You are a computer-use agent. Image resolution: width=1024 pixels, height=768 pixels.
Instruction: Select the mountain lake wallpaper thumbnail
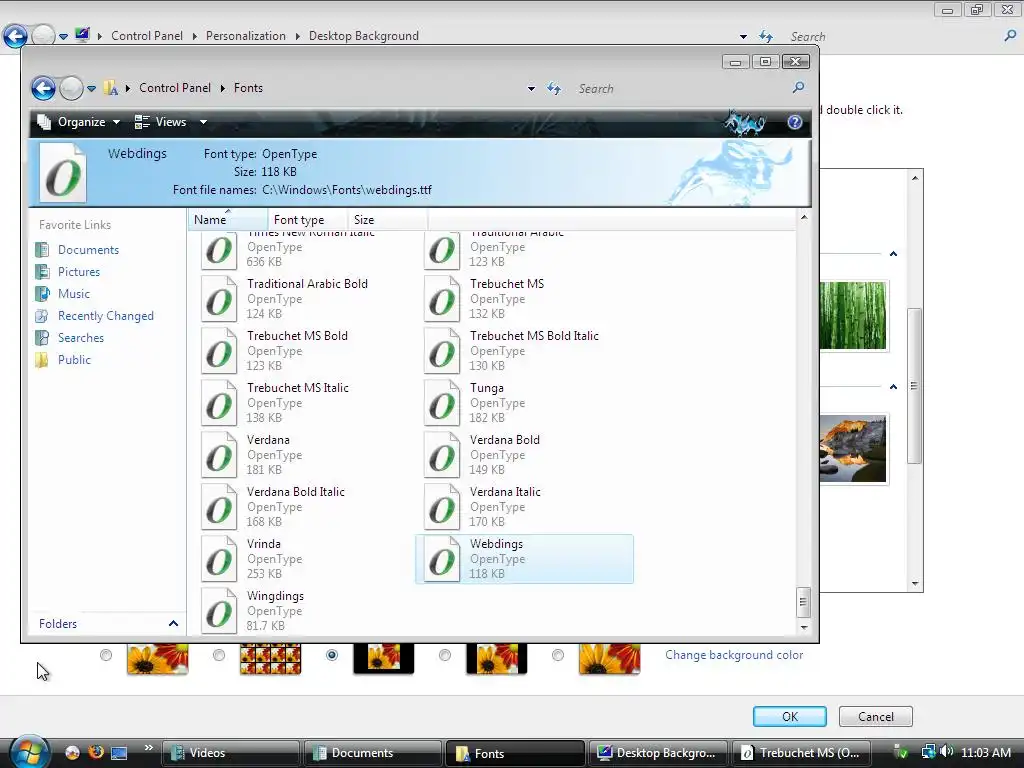click(853, 449)
